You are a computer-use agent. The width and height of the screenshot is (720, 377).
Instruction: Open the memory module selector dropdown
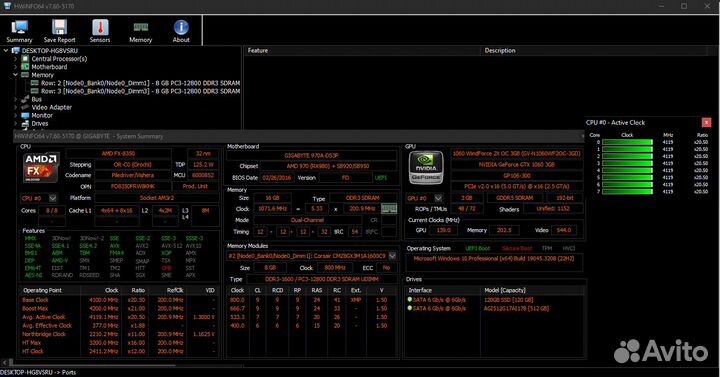tap(393, 255)
